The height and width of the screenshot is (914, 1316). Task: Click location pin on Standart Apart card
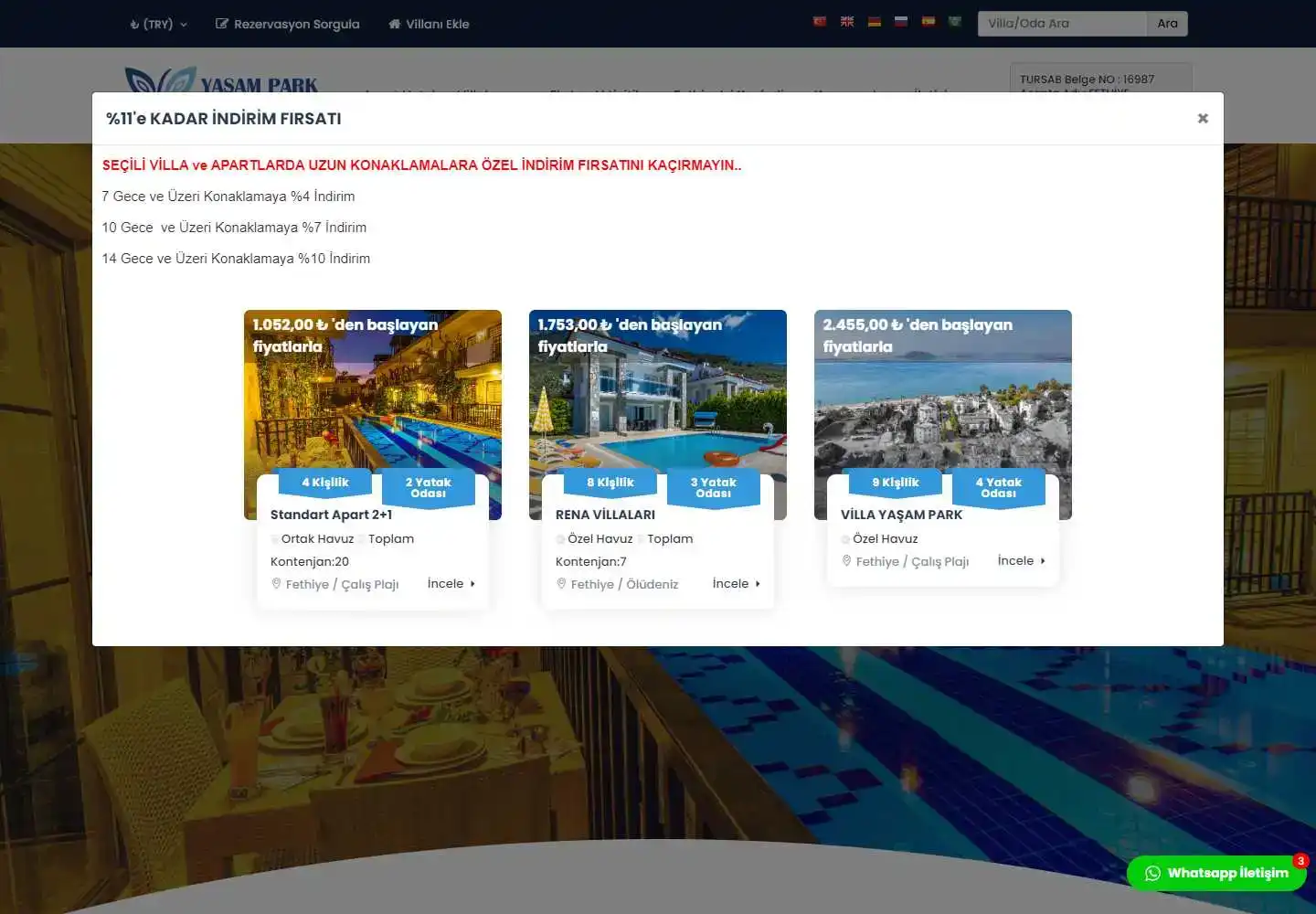pyautogui.click(x=276, y=583)
